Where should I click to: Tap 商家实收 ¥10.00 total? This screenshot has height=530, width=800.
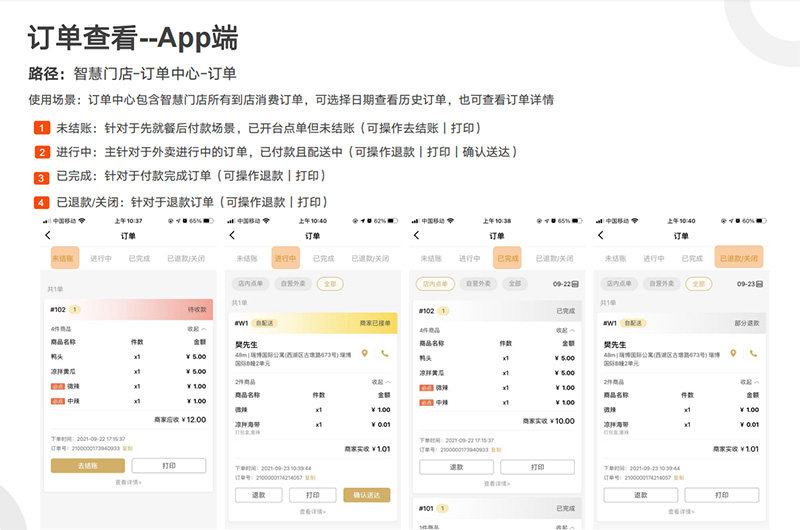tap(548, 421)
